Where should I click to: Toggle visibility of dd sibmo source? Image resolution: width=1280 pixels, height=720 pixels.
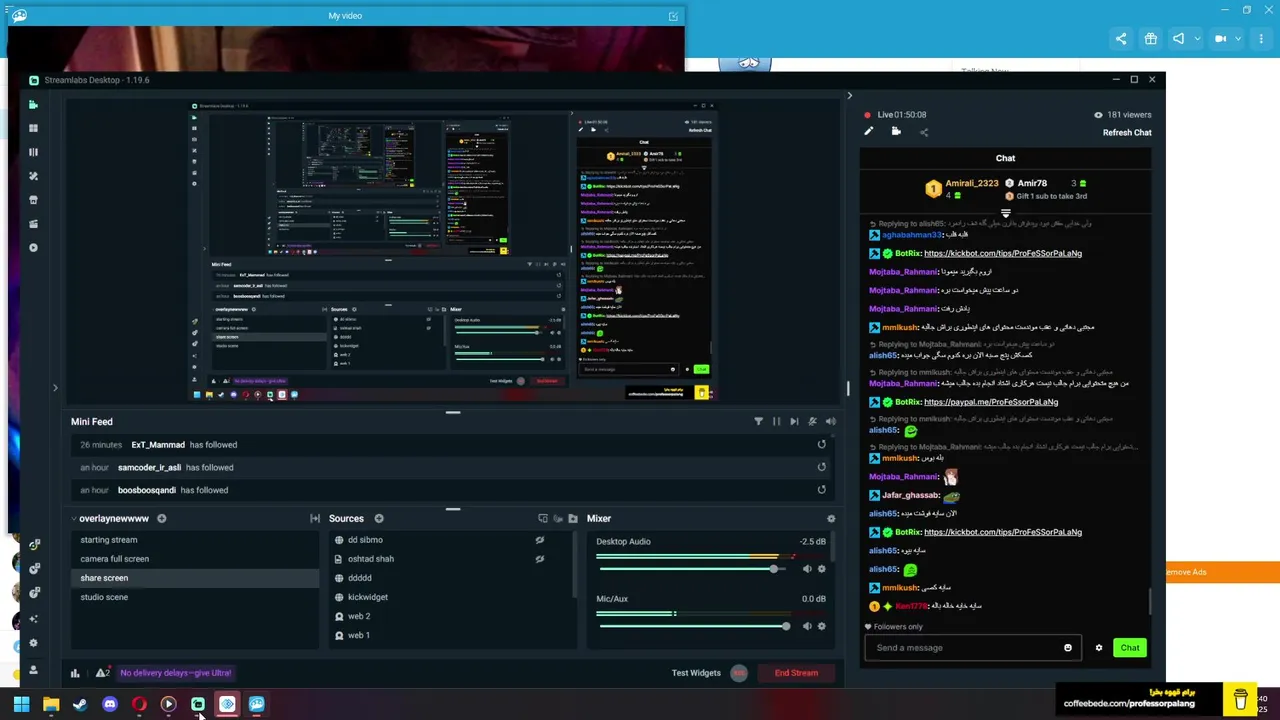click(x=540, y=540)
